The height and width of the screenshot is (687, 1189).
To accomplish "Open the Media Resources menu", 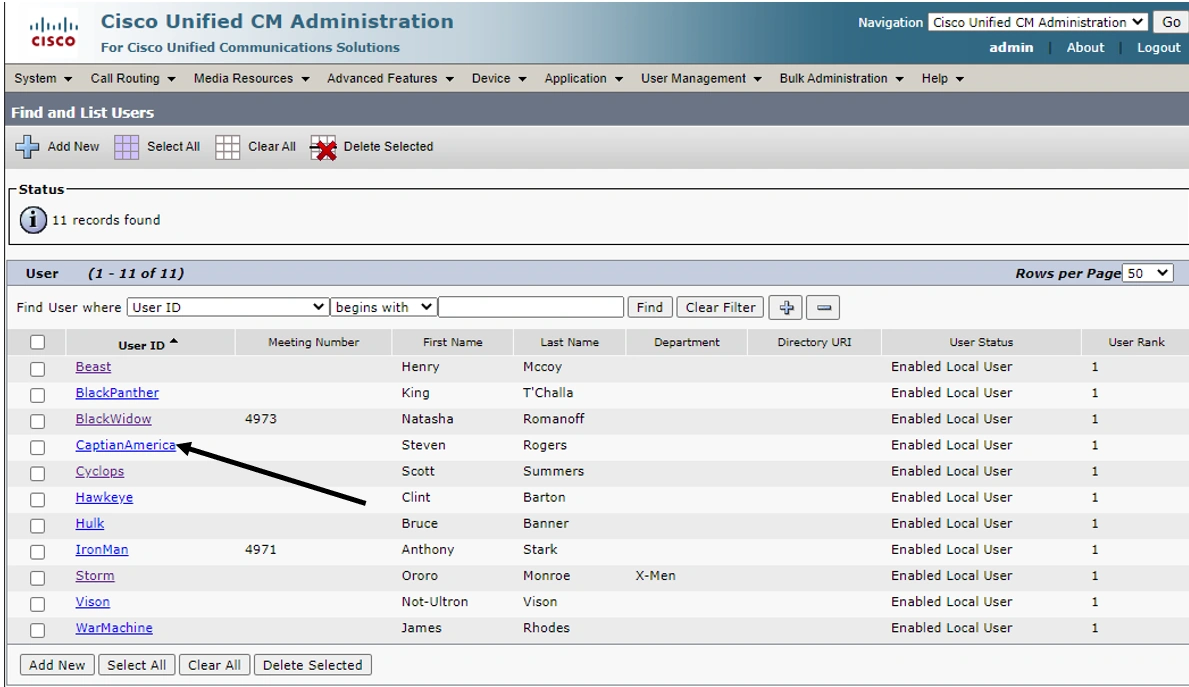I will (251, 78).
